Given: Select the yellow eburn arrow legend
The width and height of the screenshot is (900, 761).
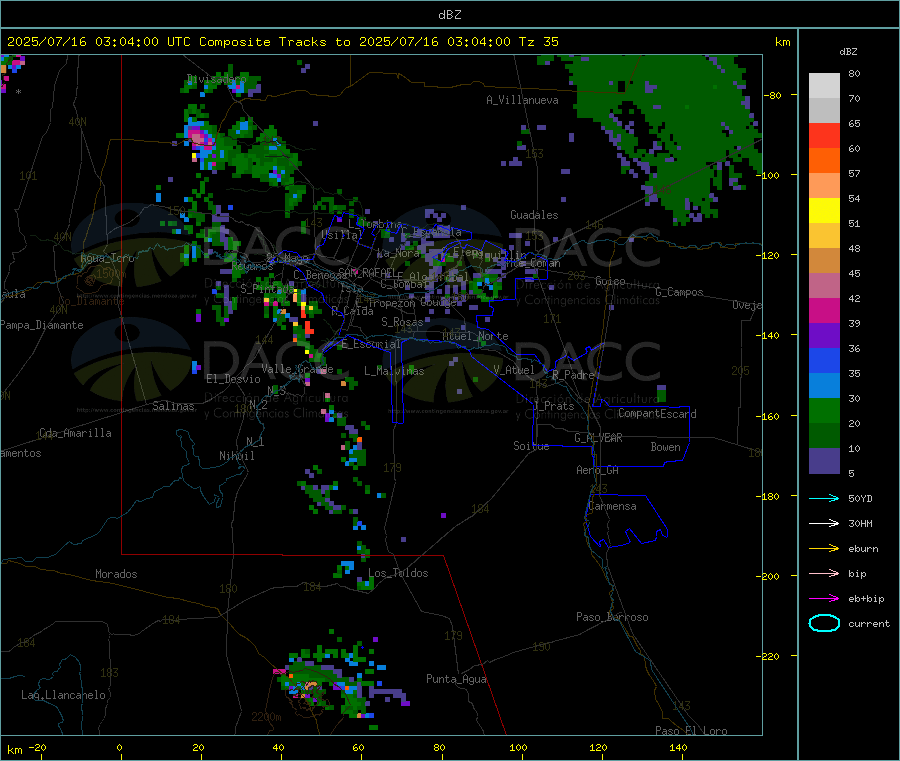Looking at the screenshot, I should pos(824,548).
